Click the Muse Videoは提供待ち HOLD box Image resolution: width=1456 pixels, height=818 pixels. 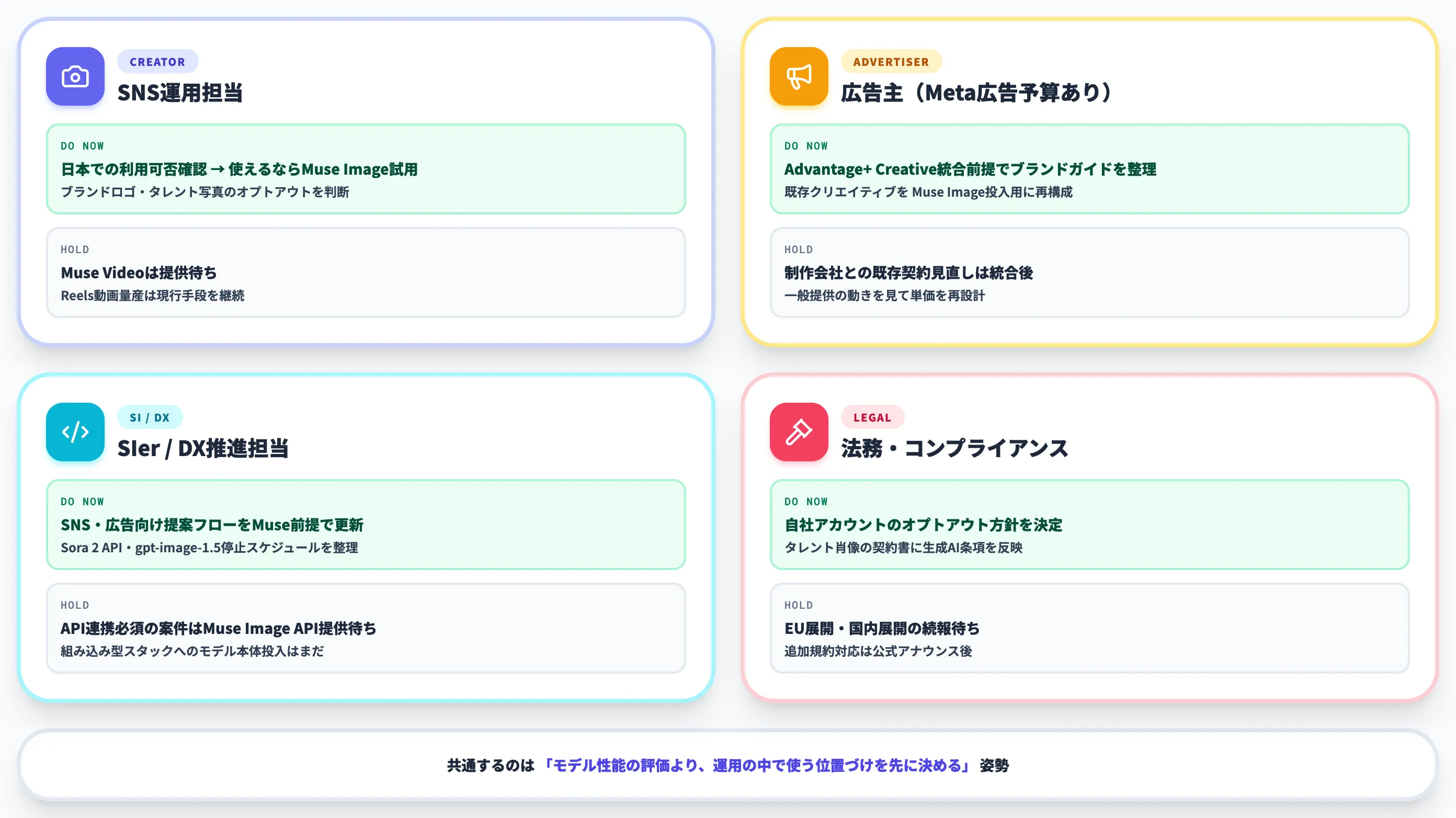pyautogui.click(x=366, y=272)
